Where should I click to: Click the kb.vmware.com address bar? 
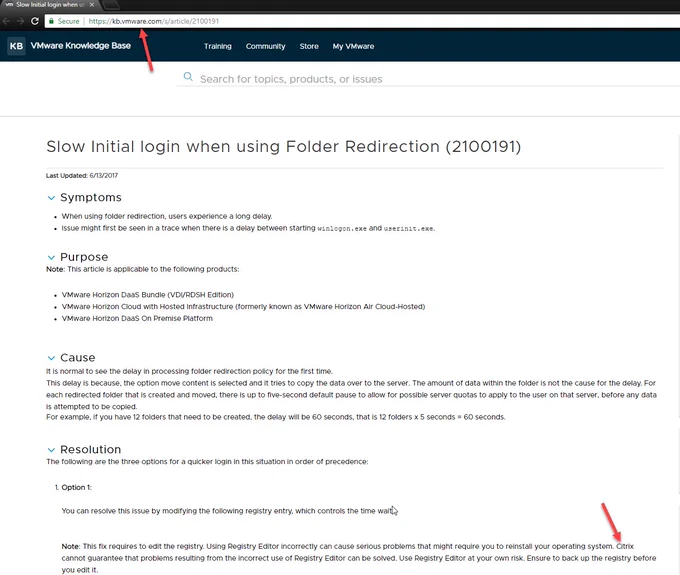click(x=362, y=21)
